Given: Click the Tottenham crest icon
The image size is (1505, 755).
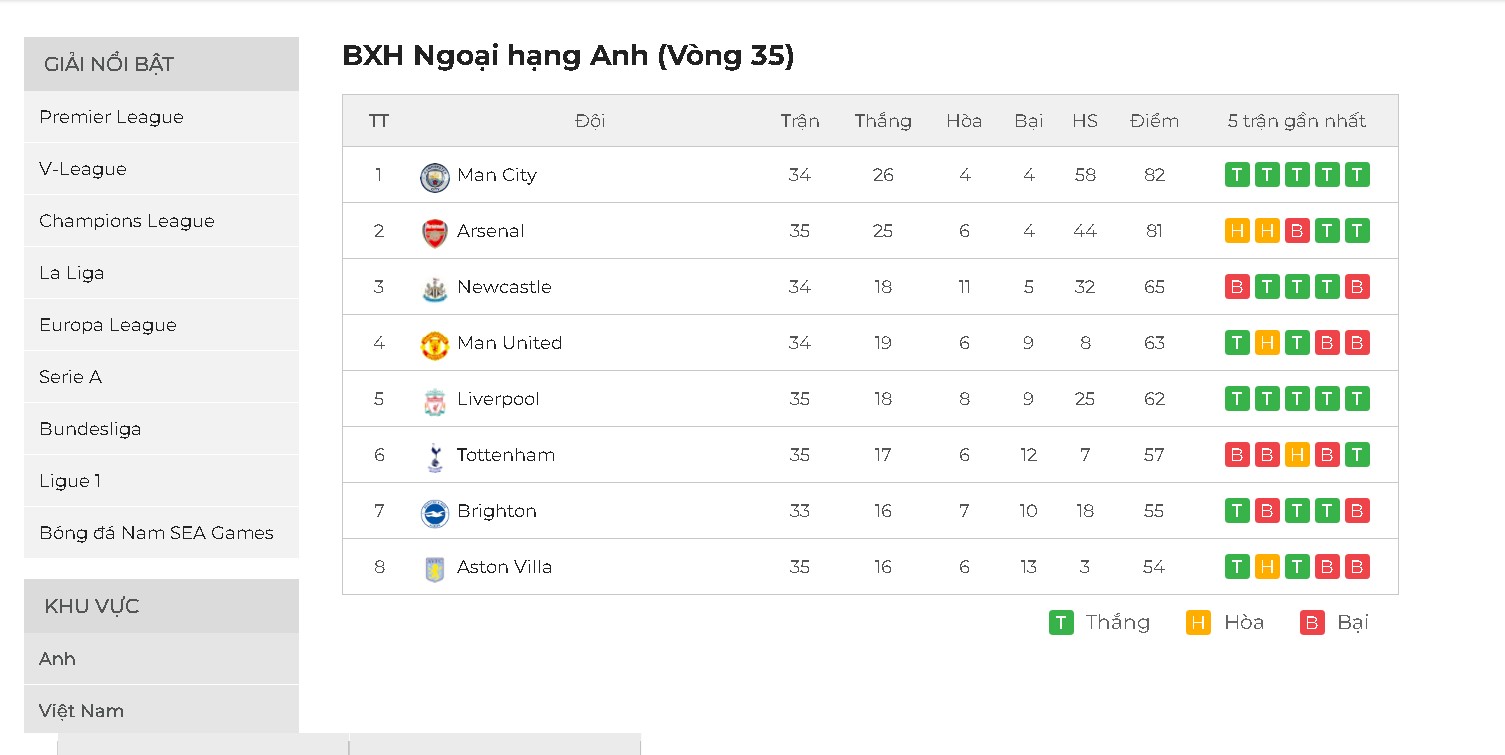Looking at the screenshot, I should (x=435, y=457).
